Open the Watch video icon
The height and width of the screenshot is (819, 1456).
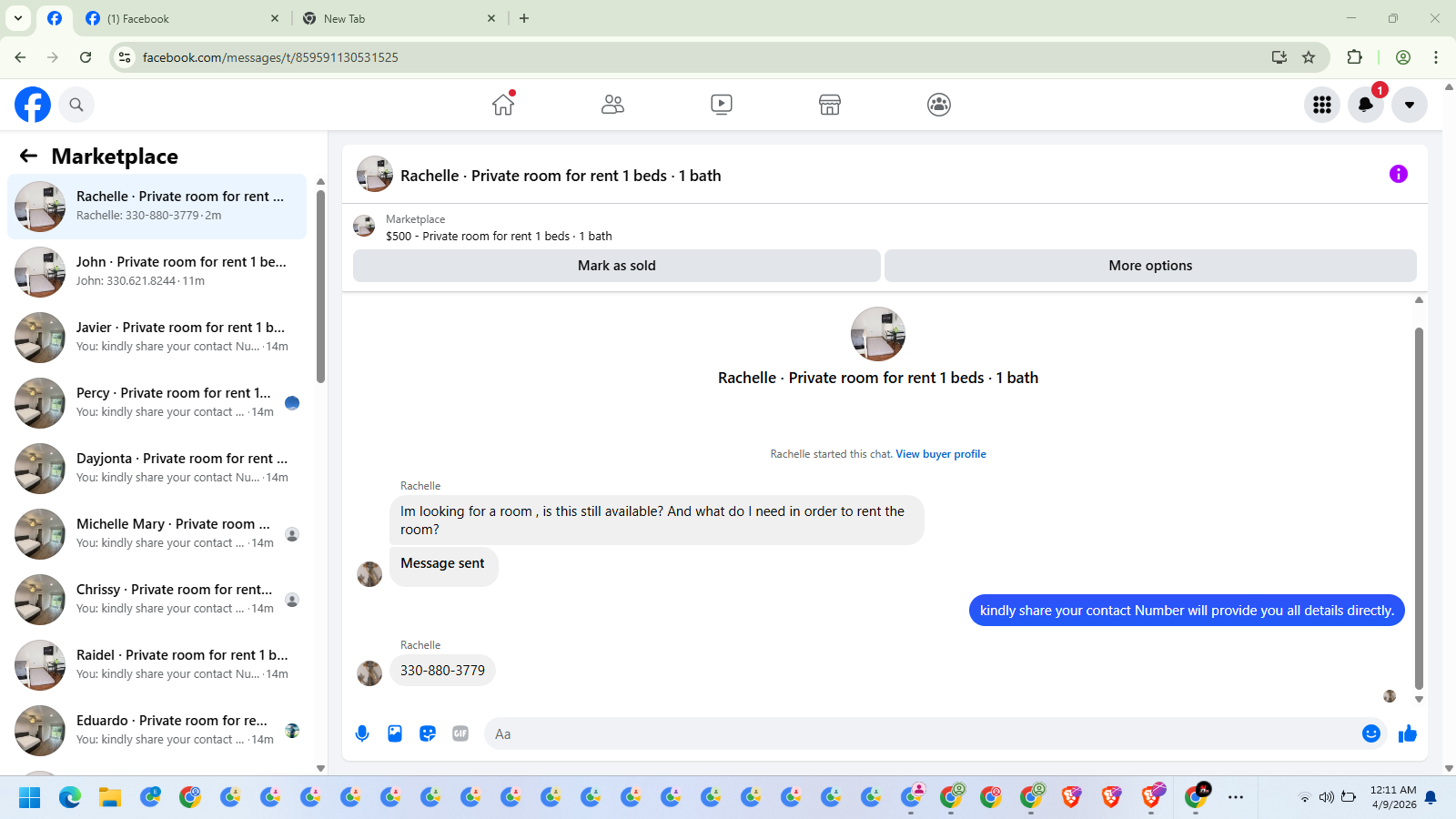click(722, 105)
